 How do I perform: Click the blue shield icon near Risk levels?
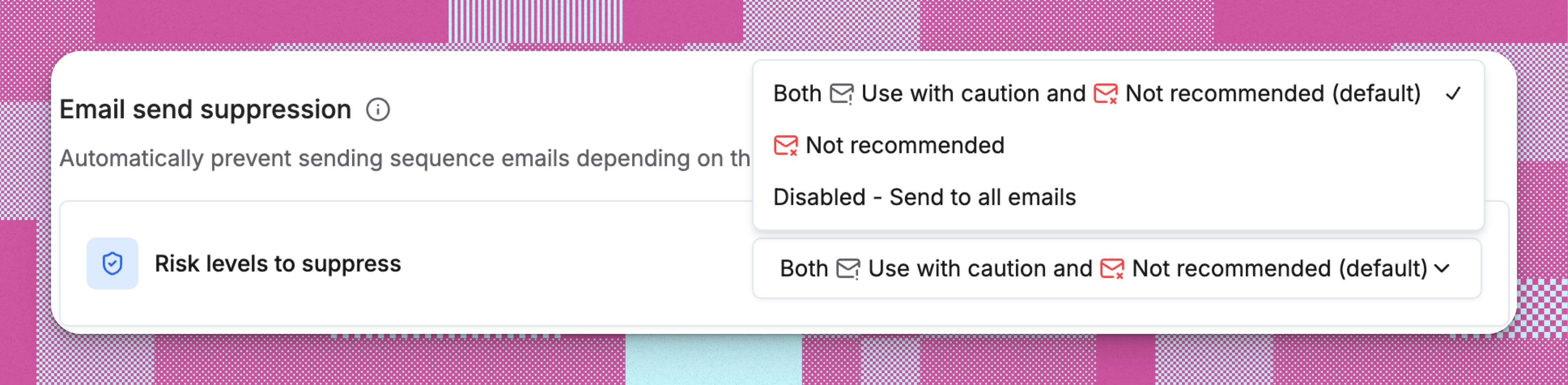point(113,263)
